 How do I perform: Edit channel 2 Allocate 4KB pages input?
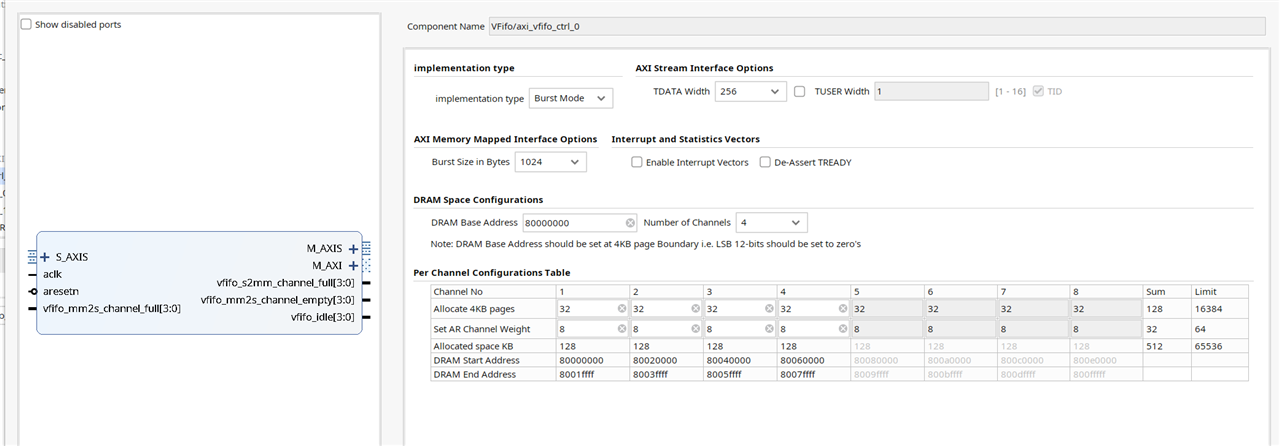coord(666,309)
